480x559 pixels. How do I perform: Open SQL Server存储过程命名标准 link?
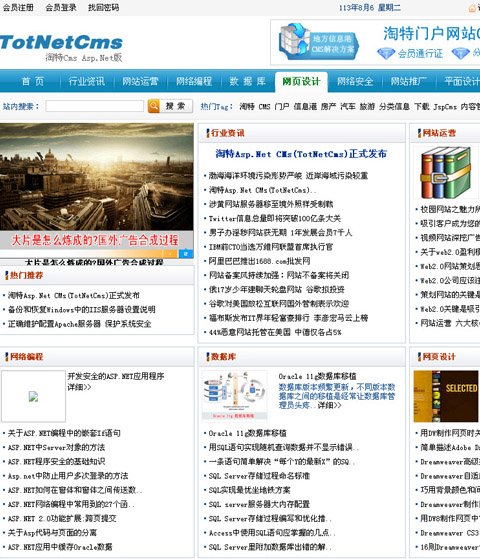click(259, 476)
